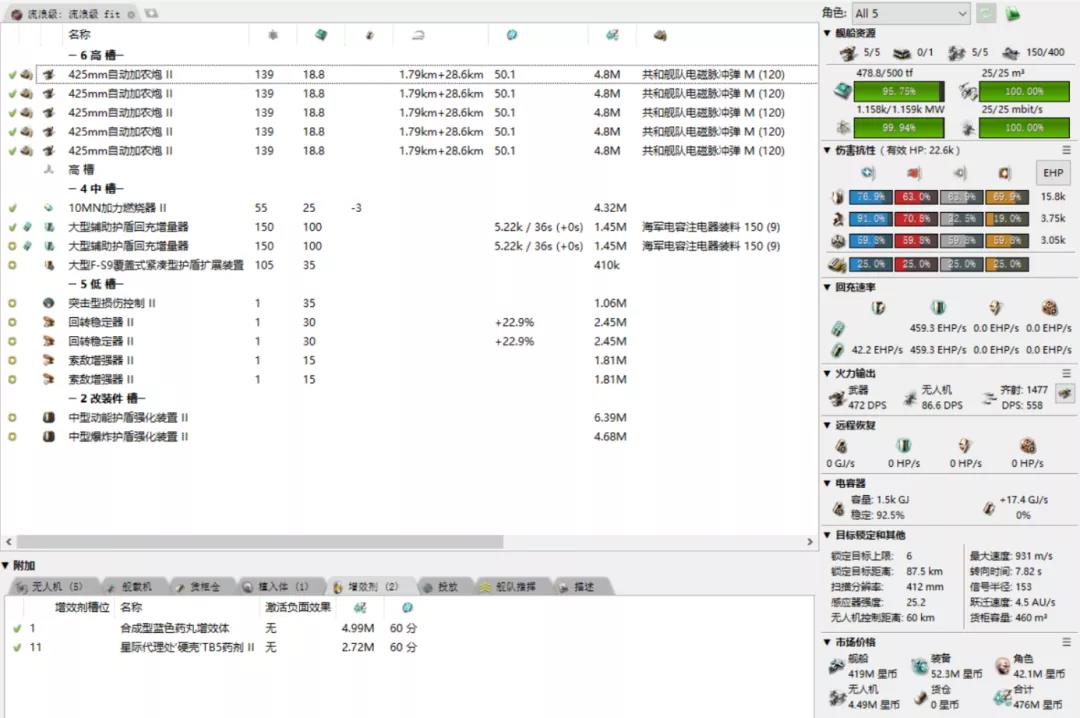Click the icon right of volley DPS
The height and width of the screenshot is (718, 1080).
1064,394
